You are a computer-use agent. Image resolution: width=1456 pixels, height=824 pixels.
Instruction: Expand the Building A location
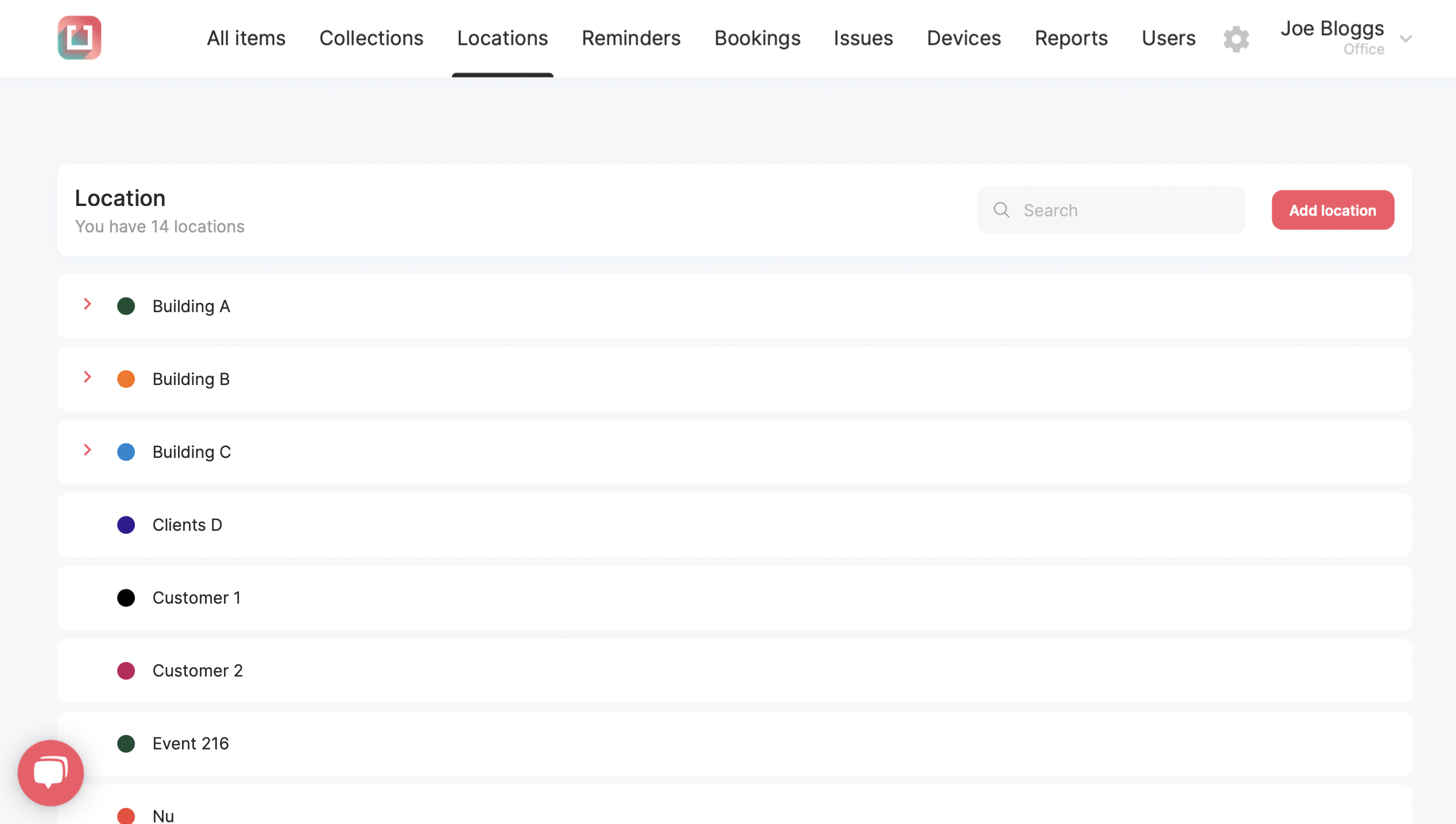87,304
